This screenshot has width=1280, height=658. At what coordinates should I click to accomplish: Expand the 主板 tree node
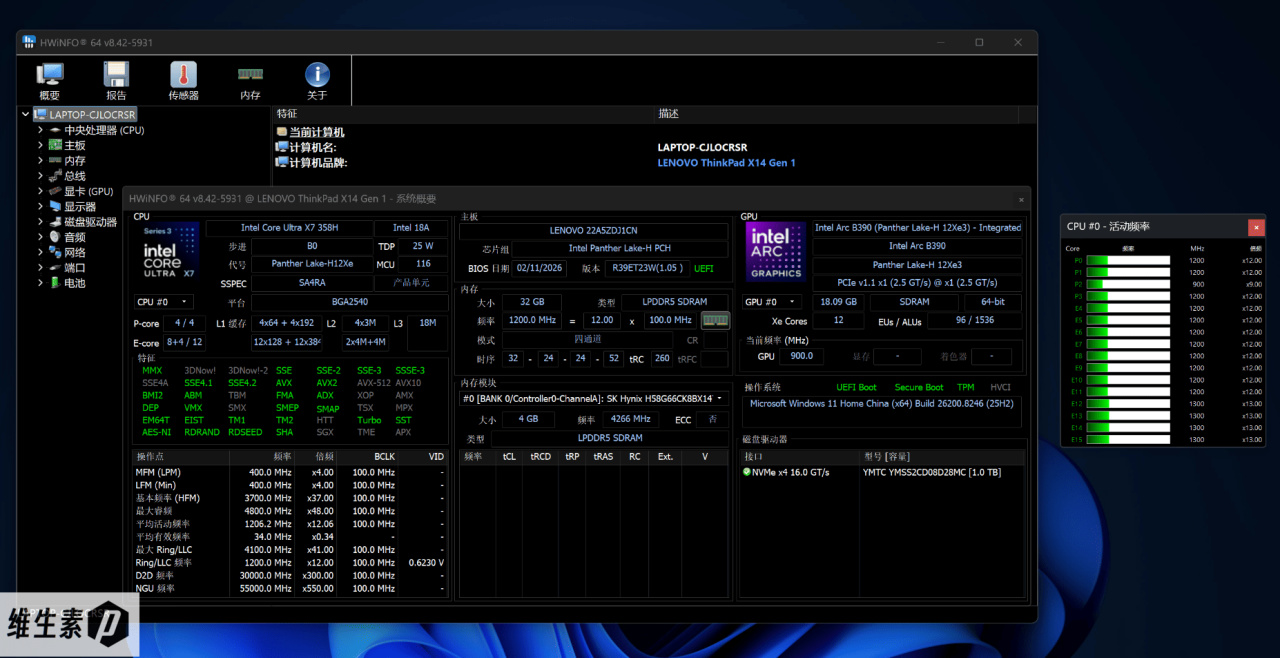(40, 145)
